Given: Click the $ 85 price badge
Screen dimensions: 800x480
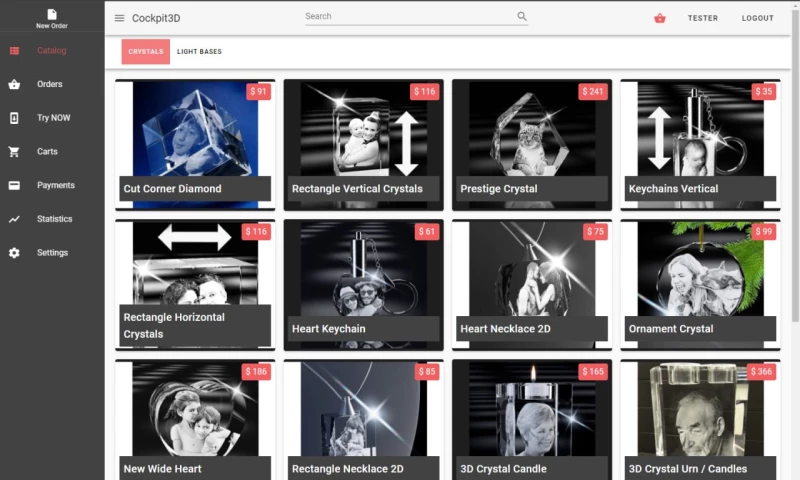Looking at the screenshot, I should [427, 371].
